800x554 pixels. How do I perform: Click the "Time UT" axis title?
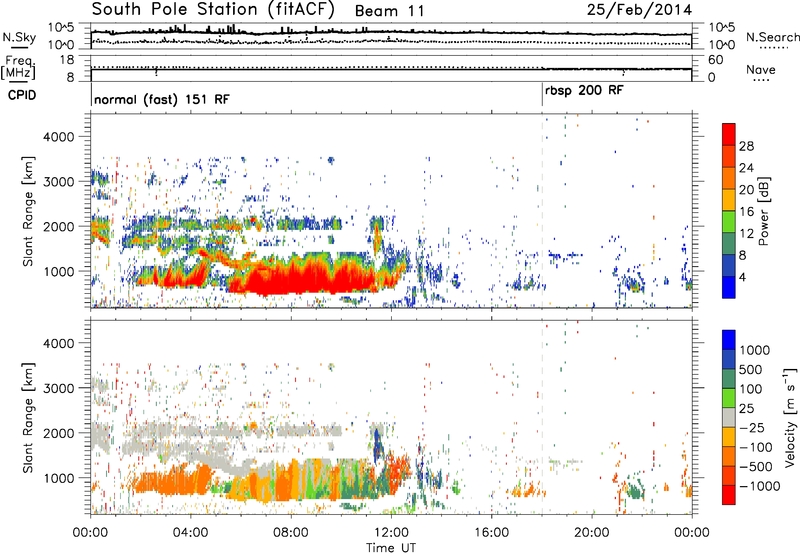coord(391,547)
